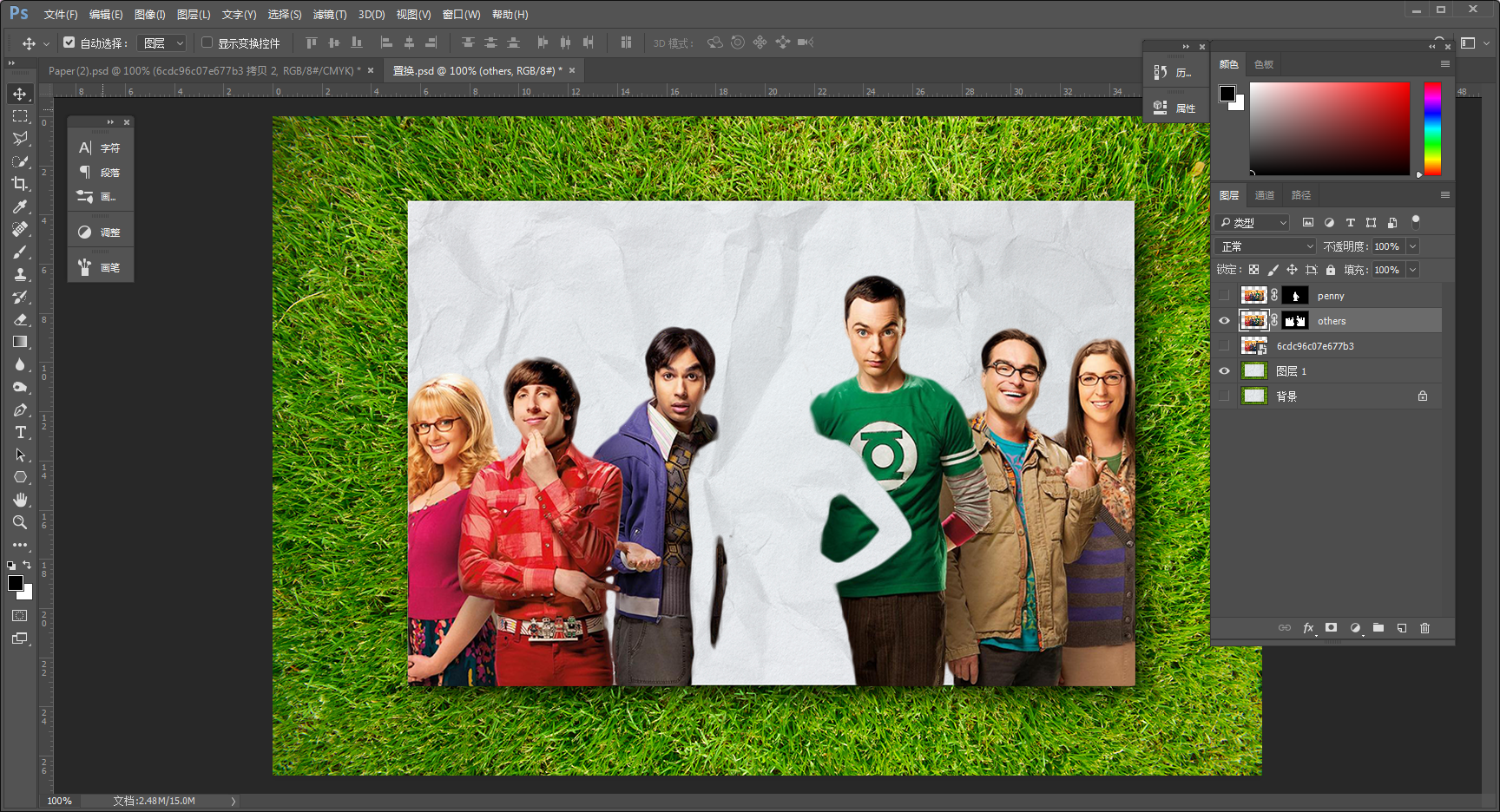Image resolution: width=1500 pixels, height=812 pixels.
Task: Create a new layer group
Action: 1378,628
